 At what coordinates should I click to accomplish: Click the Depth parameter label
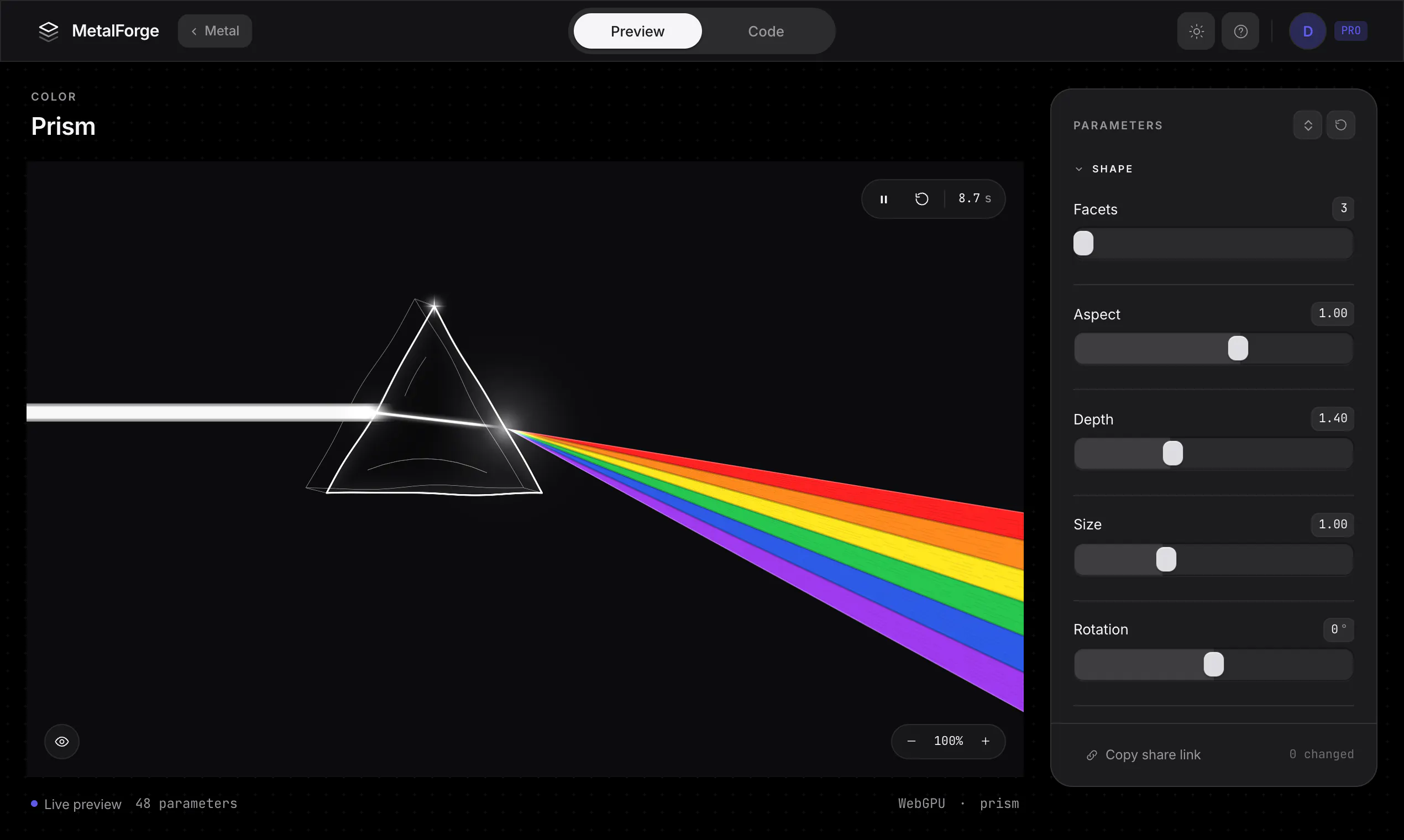click(x=1093, y=419)
